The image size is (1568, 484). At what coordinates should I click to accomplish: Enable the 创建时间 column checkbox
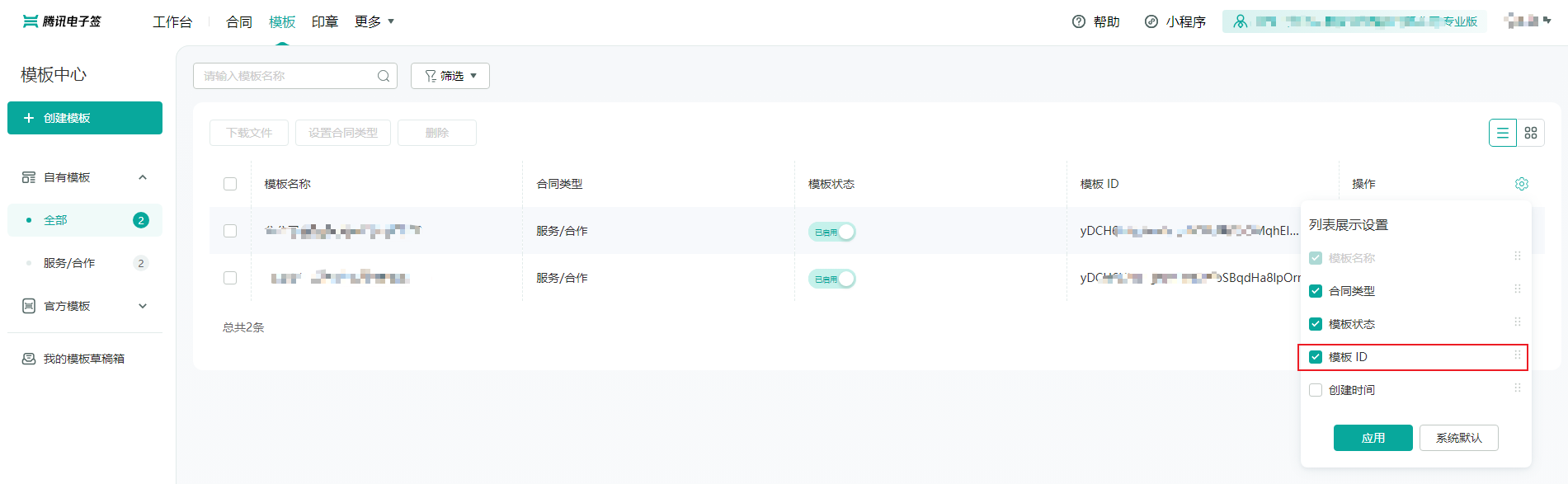pyautogui.click(x=1316, y=390)
